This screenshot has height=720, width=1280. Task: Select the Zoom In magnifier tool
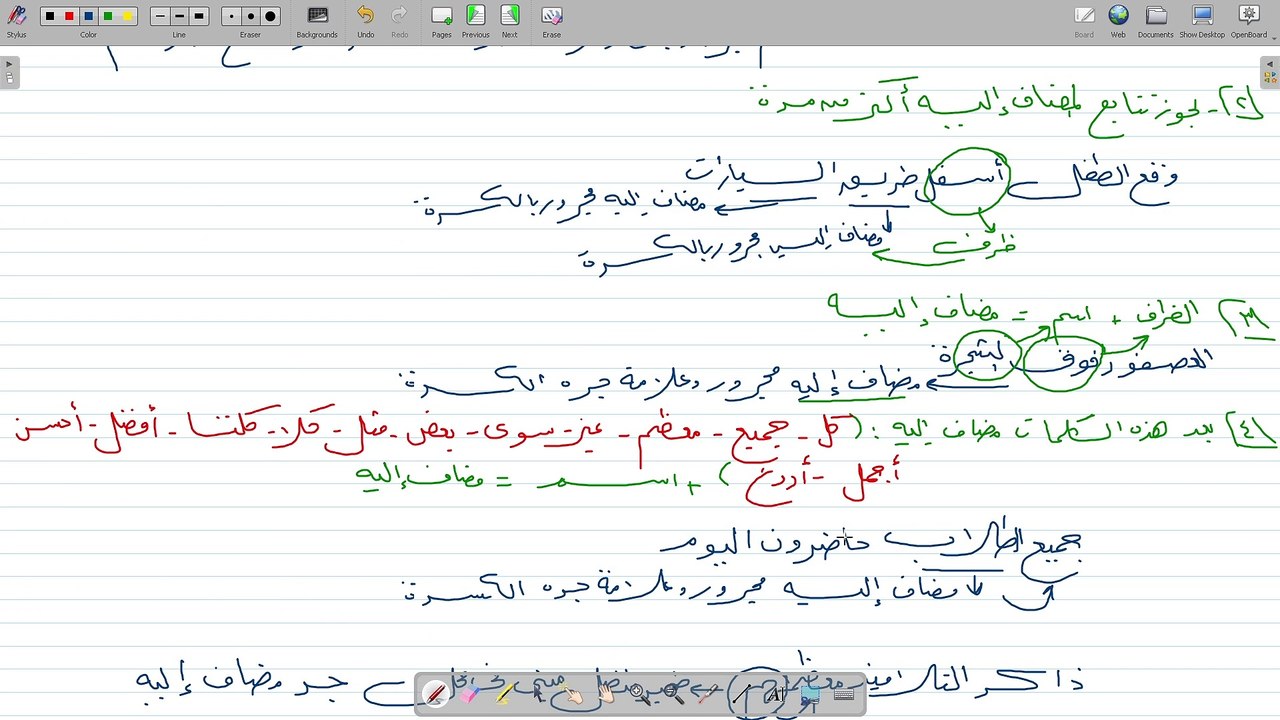point(639,694)
